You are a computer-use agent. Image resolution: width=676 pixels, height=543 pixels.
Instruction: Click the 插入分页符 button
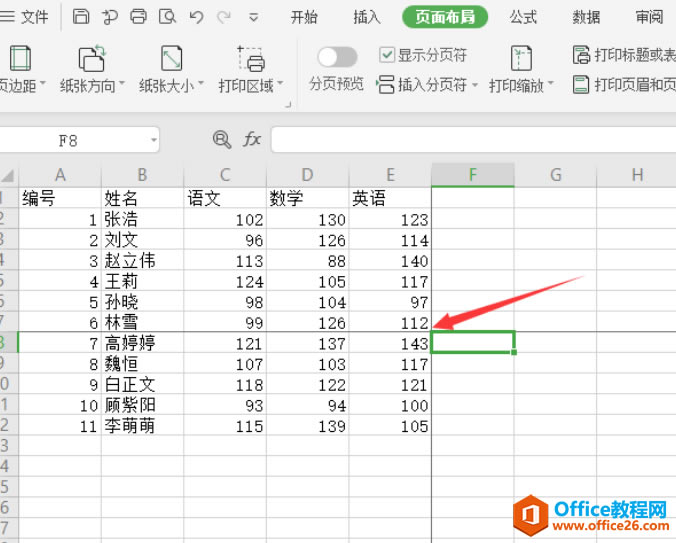[x=422, y=84]
